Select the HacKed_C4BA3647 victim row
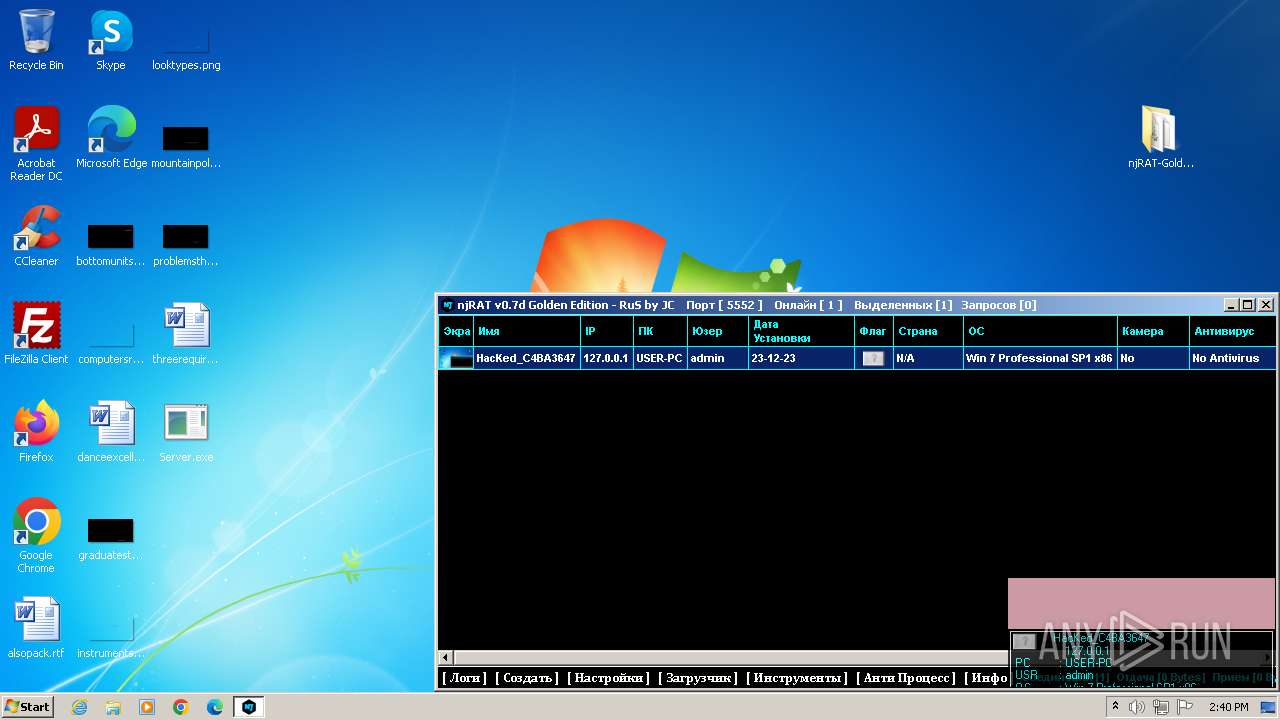Image resolution: width=1280 pixels, height=720 pixels. [x=857, y=358]
